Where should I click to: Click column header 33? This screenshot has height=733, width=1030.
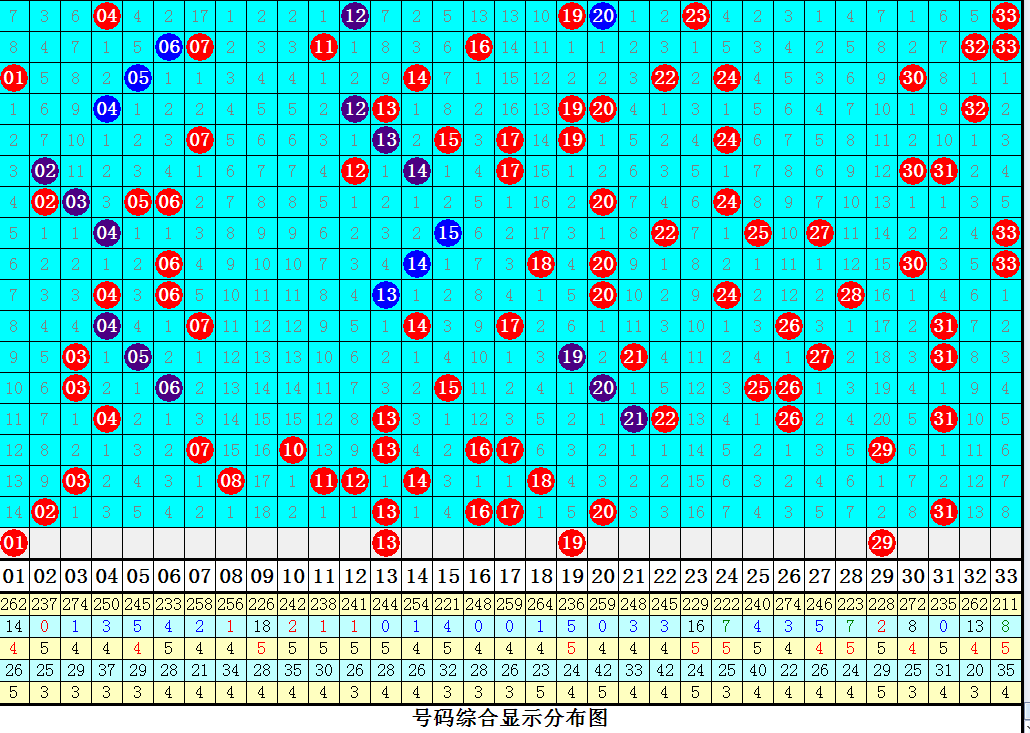tap(1006, 576)
